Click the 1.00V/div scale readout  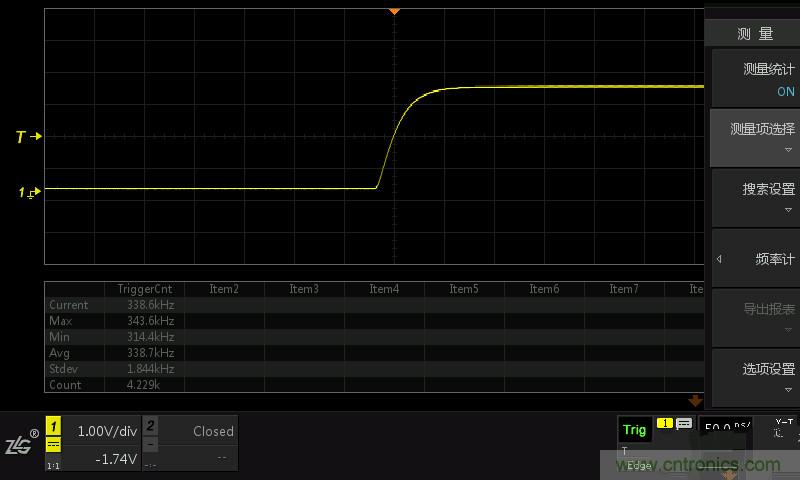click(x=105, y=431)
